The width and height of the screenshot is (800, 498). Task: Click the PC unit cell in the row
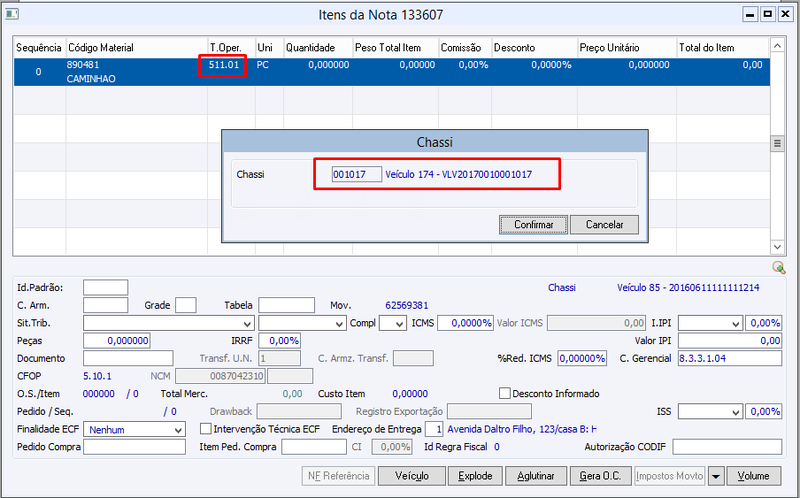262,65
